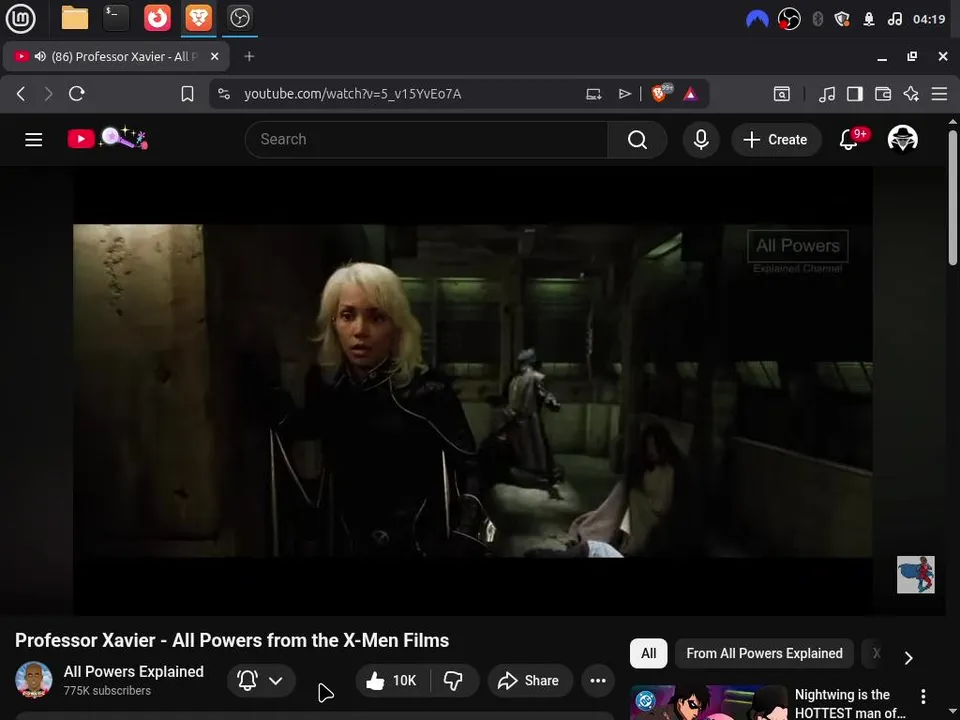The image size is (960, 720).
Task: Open All Powers Explained channel avatar
Action: [x=33, y=680]
